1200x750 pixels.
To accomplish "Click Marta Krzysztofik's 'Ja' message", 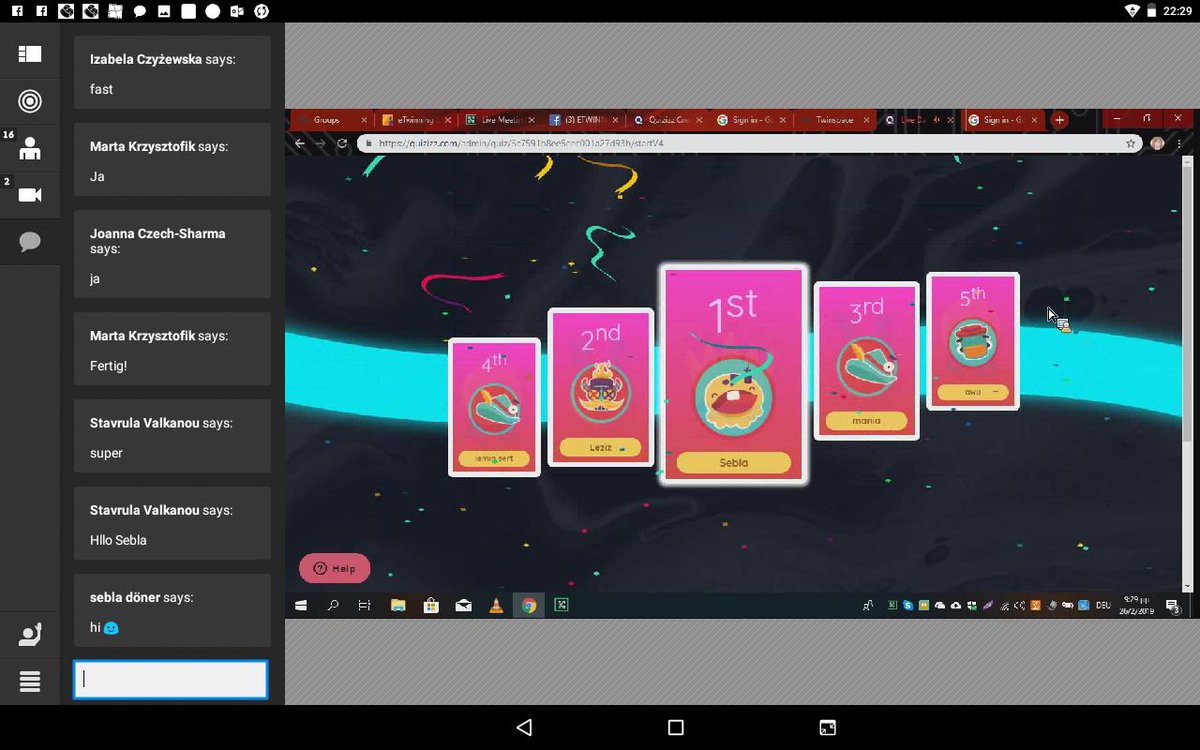I will [173, 159].
